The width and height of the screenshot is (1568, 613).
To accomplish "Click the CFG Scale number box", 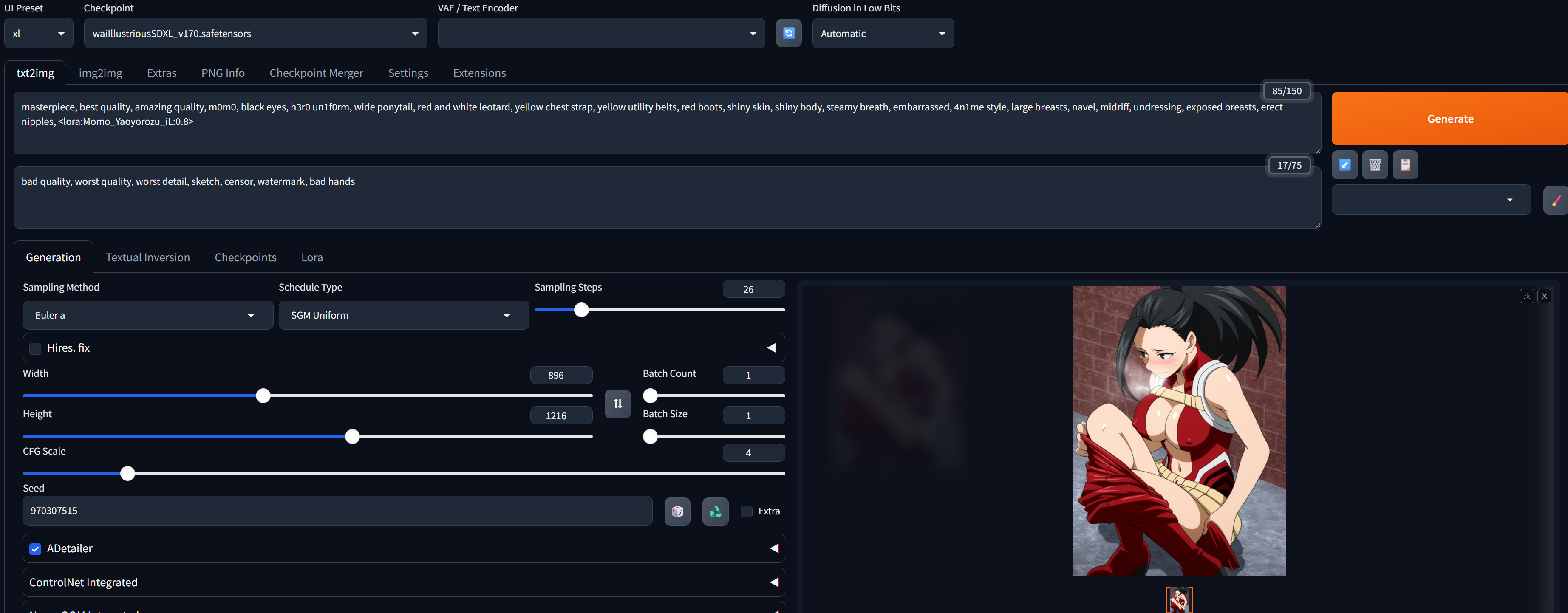I will pos(753,453).
